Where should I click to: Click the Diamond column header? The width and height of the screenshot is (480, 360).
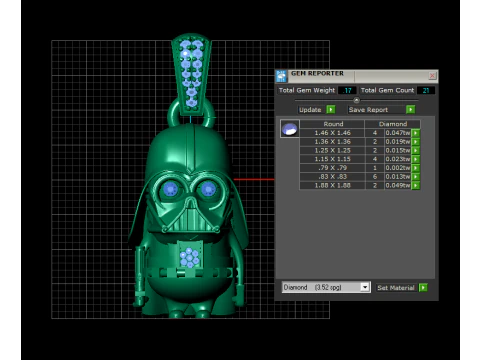point(393,124)
